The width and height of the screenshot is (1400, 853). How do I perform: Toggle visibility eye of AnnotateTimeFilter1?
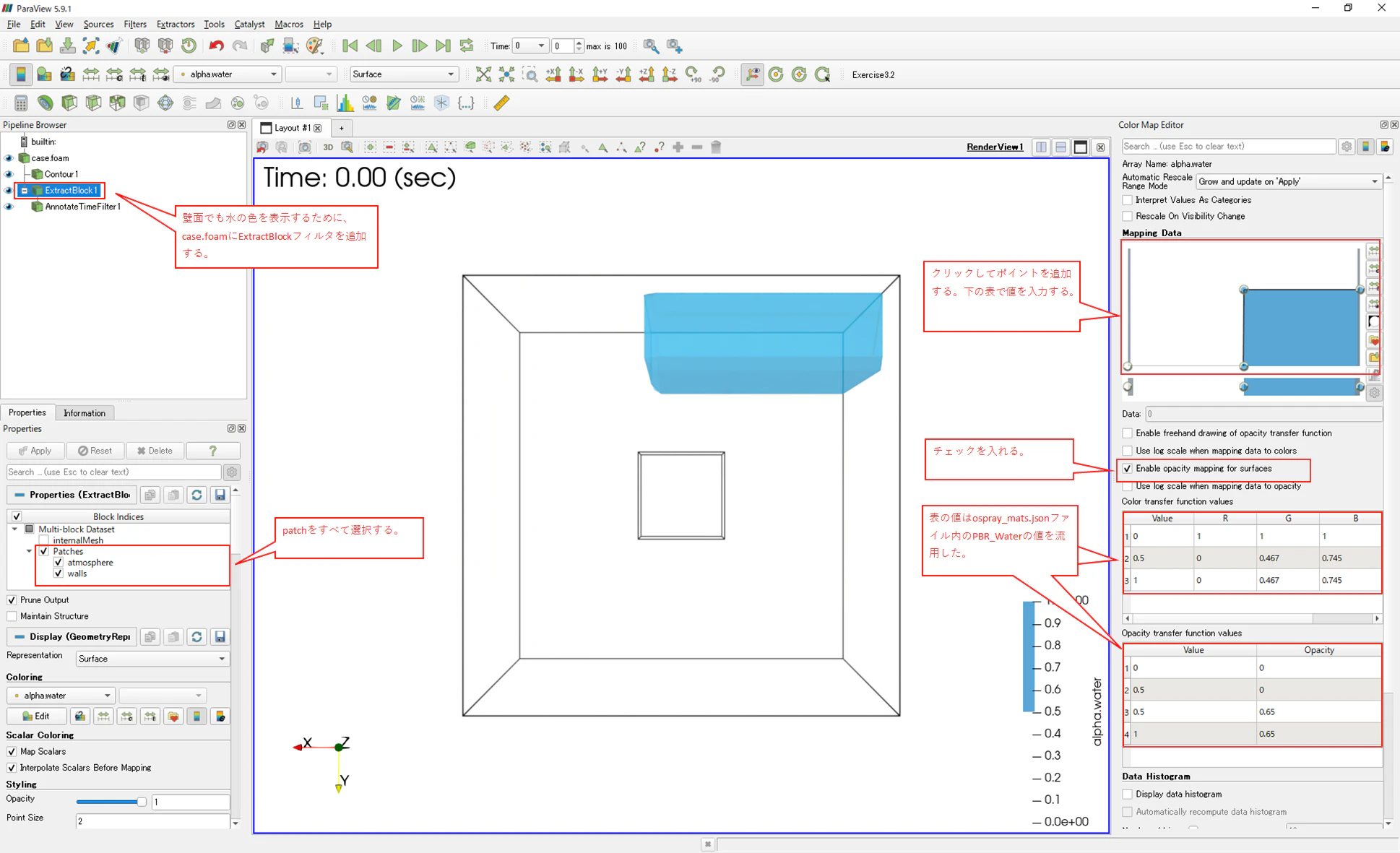point(9,207)
